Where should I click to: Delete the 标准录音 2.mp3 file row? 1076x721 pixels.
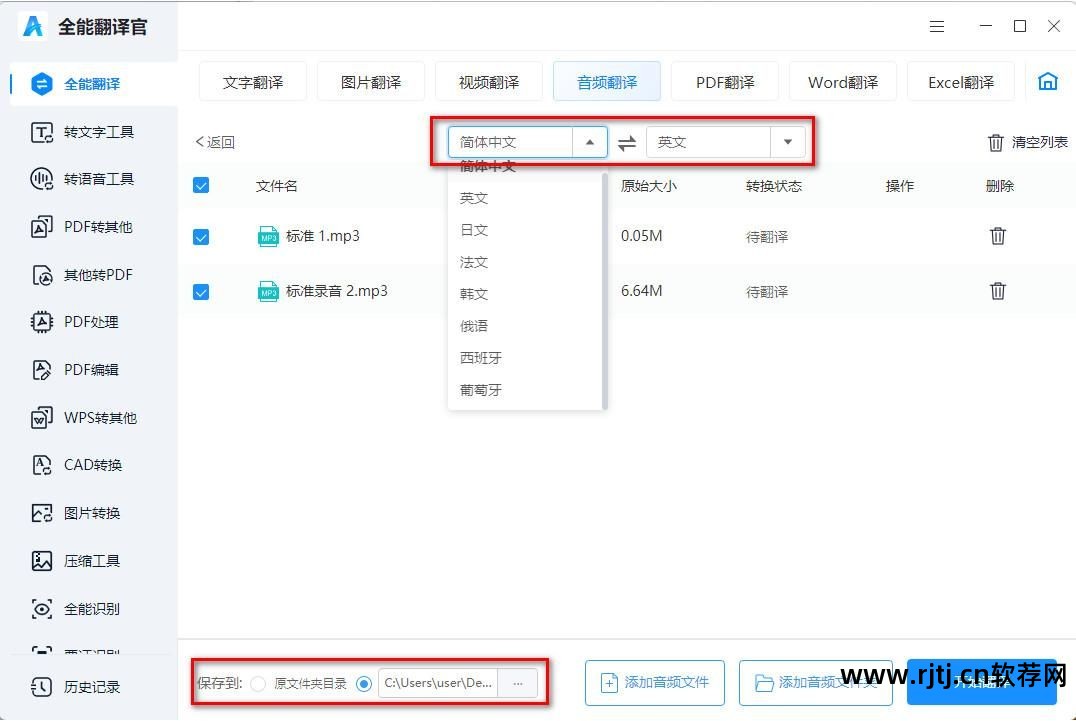[x=998, y=291]
